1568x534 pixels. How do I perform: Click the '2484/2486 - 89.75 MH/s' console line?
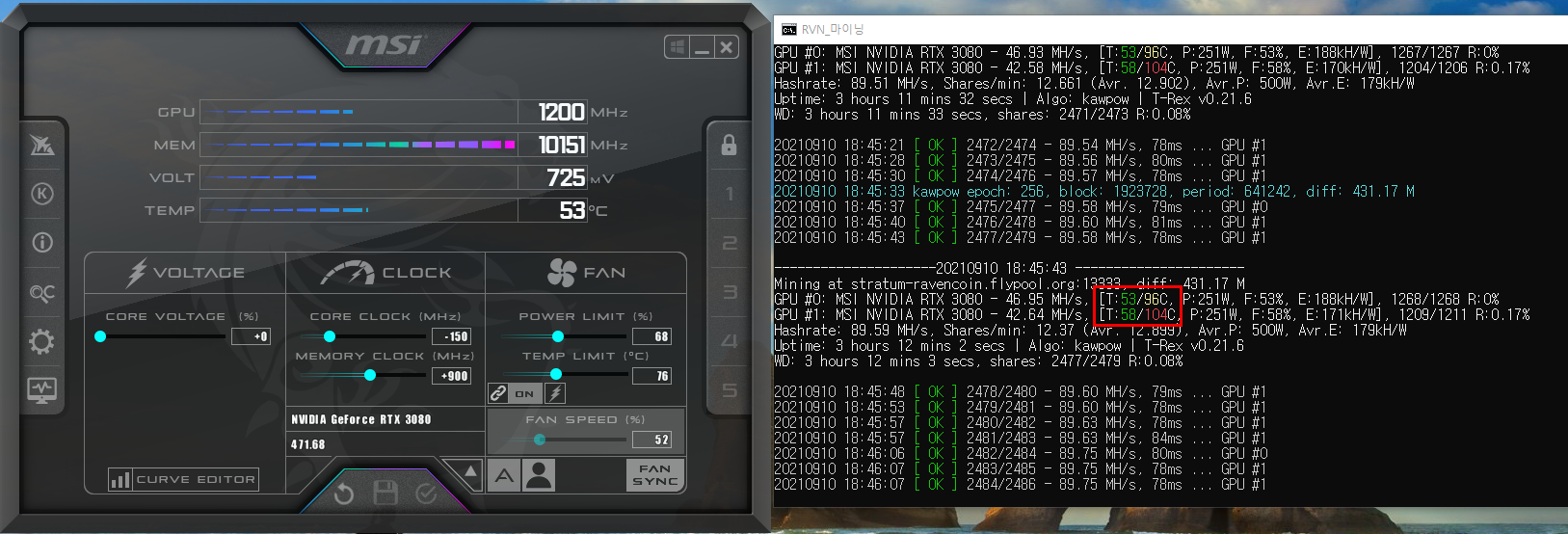pyautogui.click(x=1021, y=484)
